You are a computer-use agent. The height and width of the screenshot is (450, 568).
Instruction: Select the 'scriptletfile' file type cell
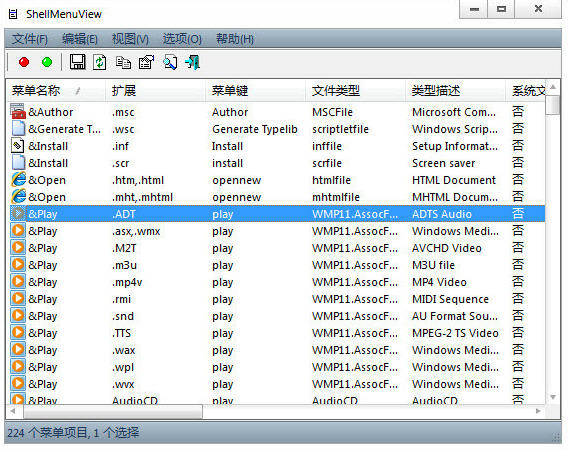(340, 129)
